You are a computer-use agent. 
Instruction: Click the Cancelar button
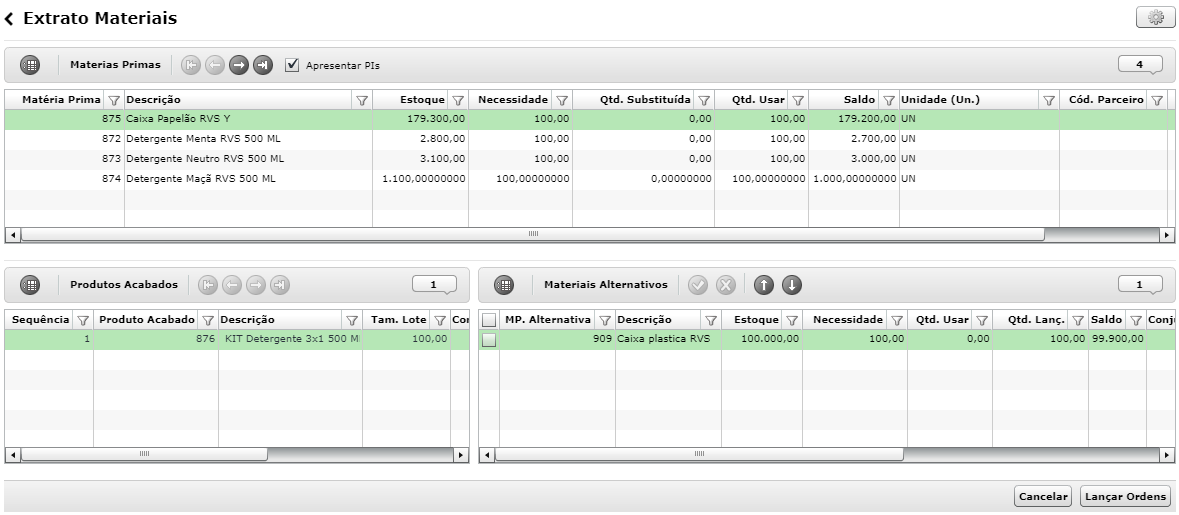tap(1043, 496)
